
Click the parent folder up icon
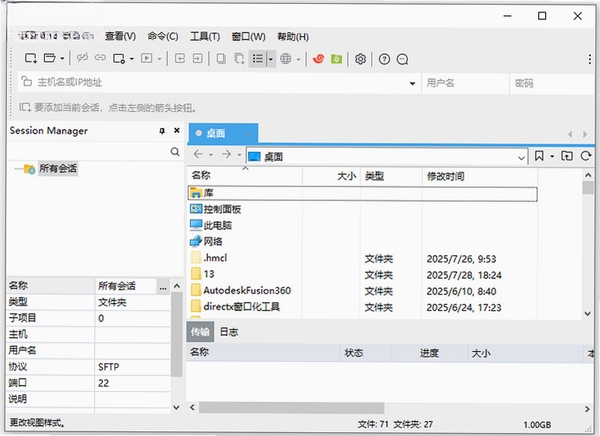pyautogui.click(x=567, y=156)
